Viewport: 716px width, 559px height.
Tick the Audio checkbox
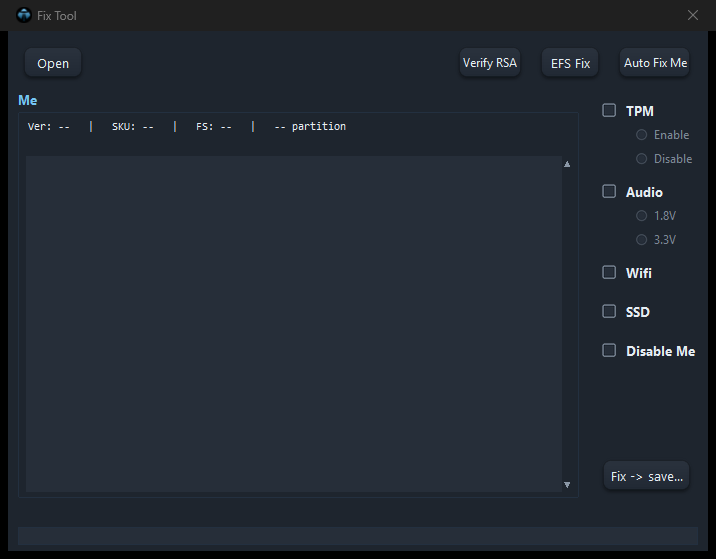pyautogui.click(x=609, y=191)
